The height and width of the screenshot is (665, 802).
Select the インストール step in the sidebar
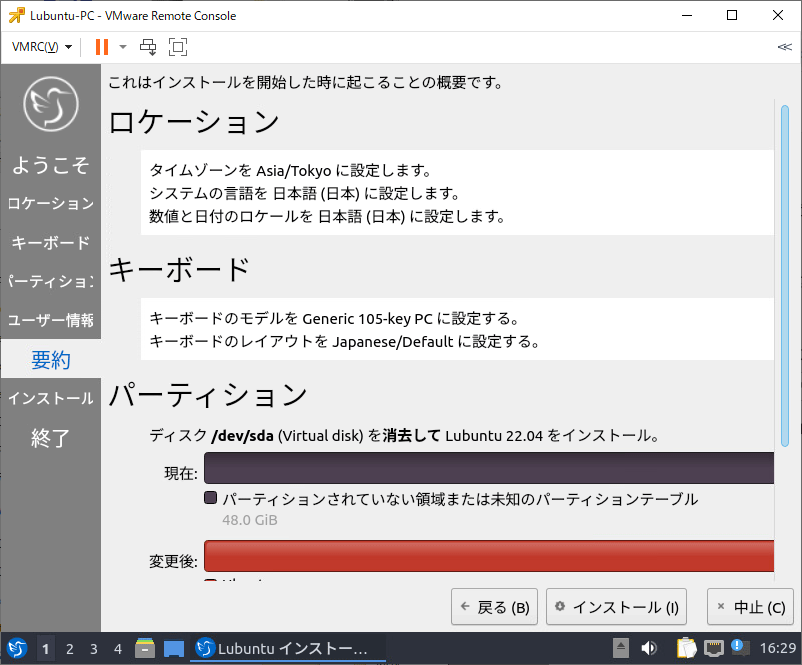[51, 398]
